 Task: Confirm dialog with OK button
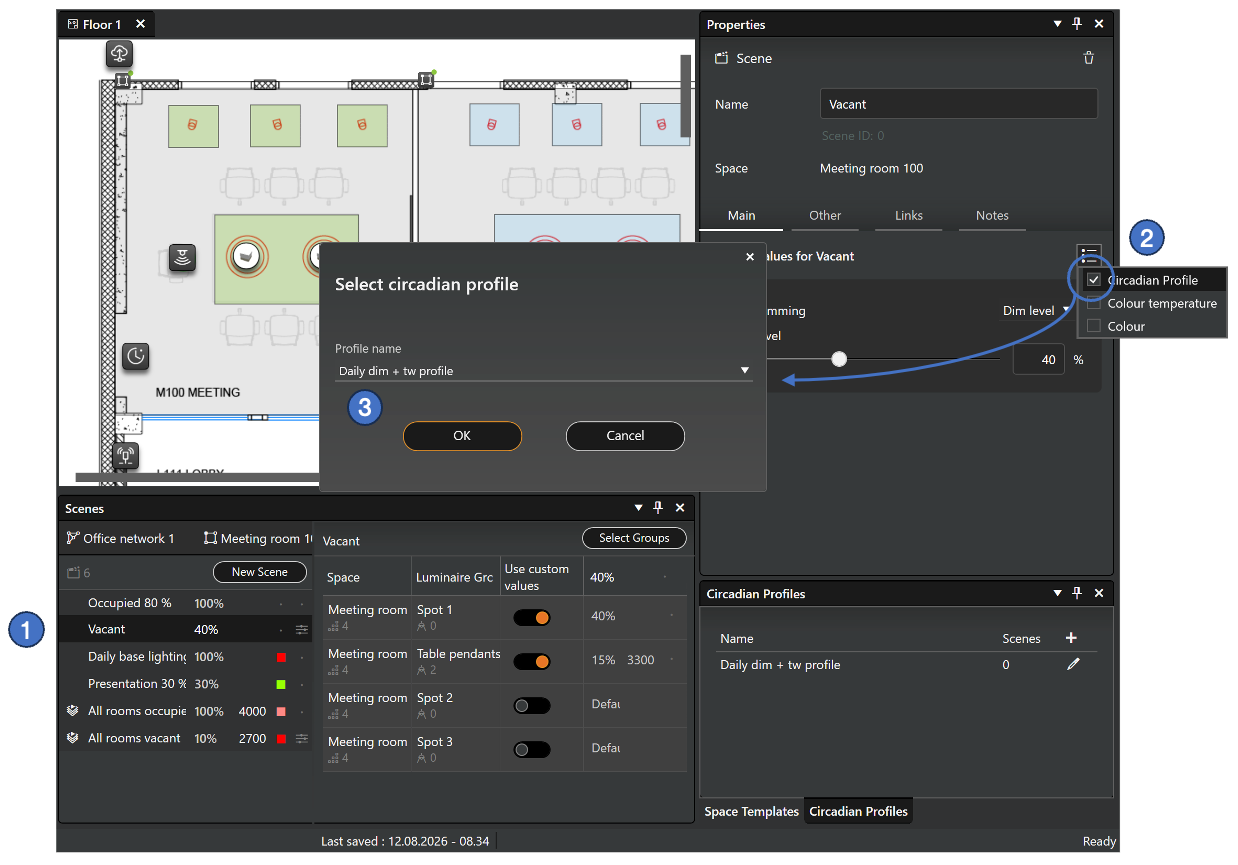click(x=462, y=436)
